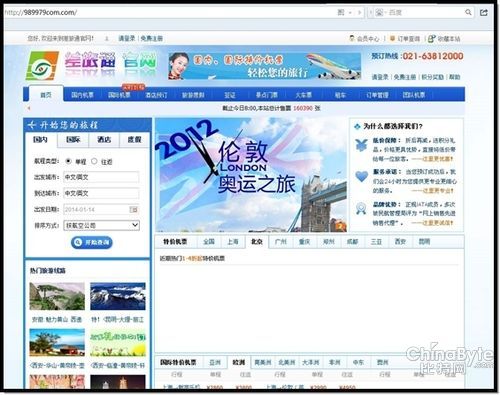
Task: Select the 北美洲 international fare tab
Action: point(287,362)
